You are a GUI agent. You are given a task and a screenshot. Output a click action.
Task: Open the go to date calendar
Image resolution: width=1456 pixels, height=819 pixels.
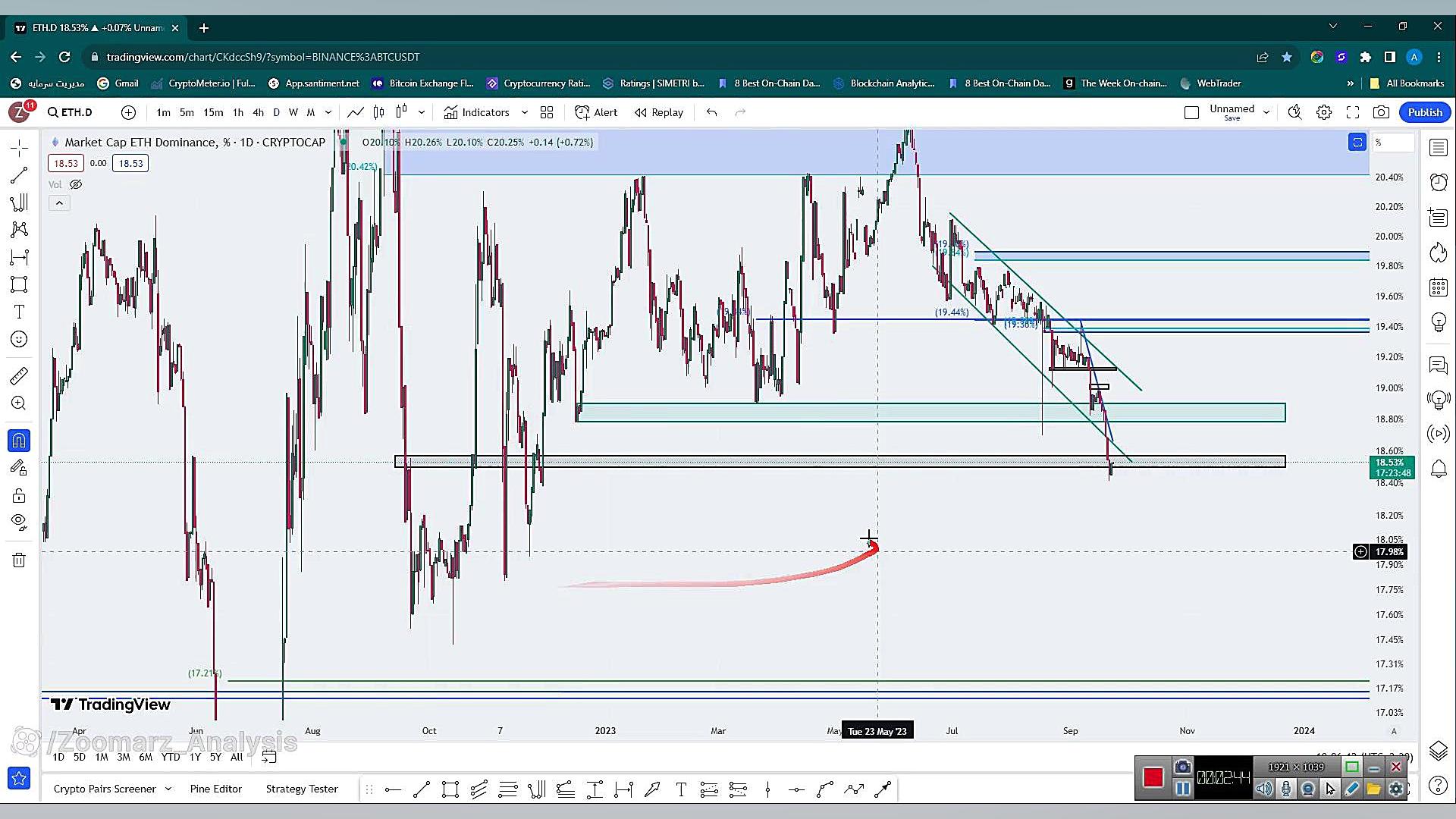[268, 757]
